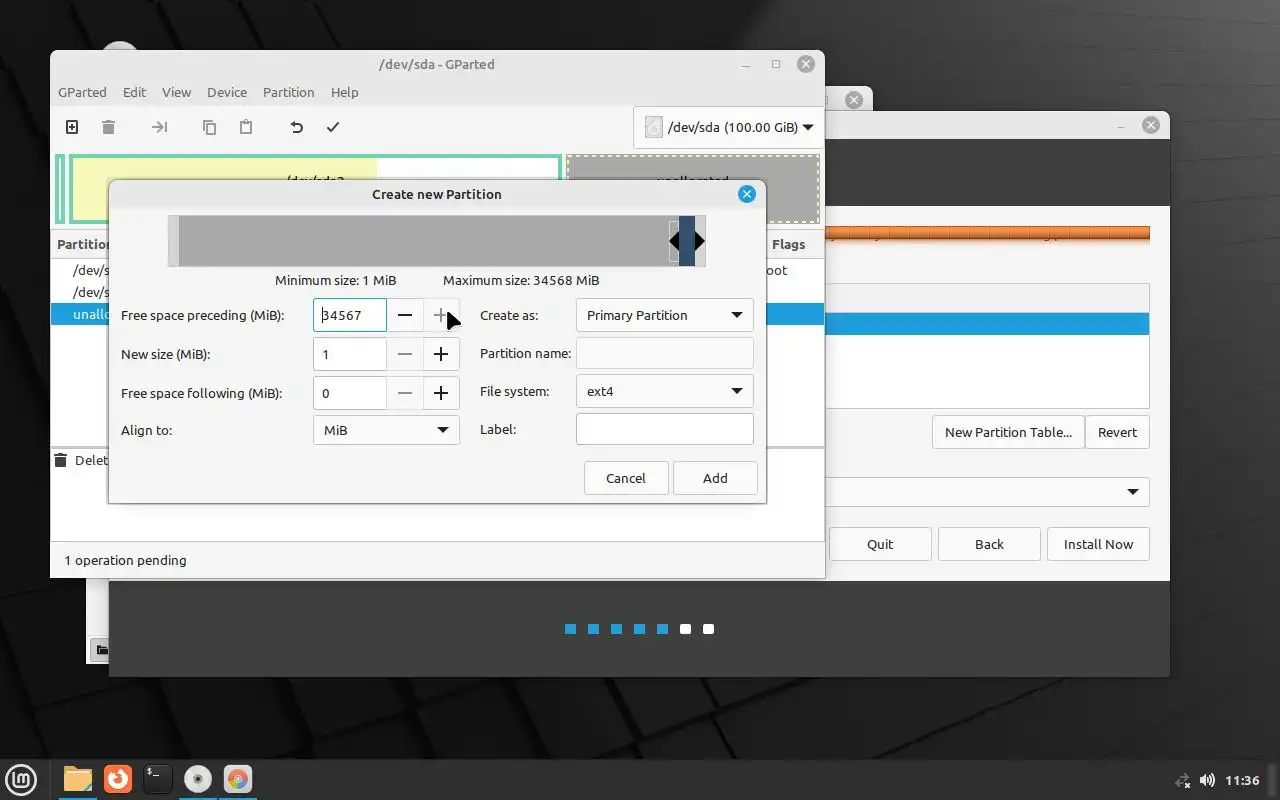Increase Free space following value
1280x800 pixels.
click(x=441, y=393)
